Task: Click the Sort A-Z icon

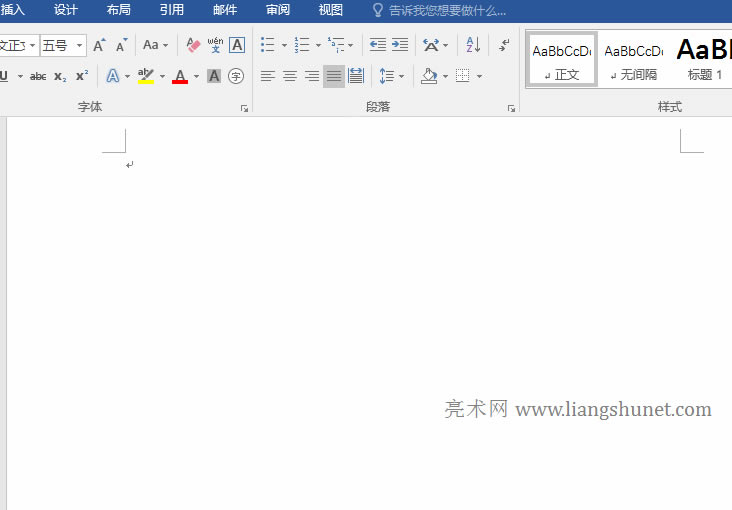Action: 473,45
